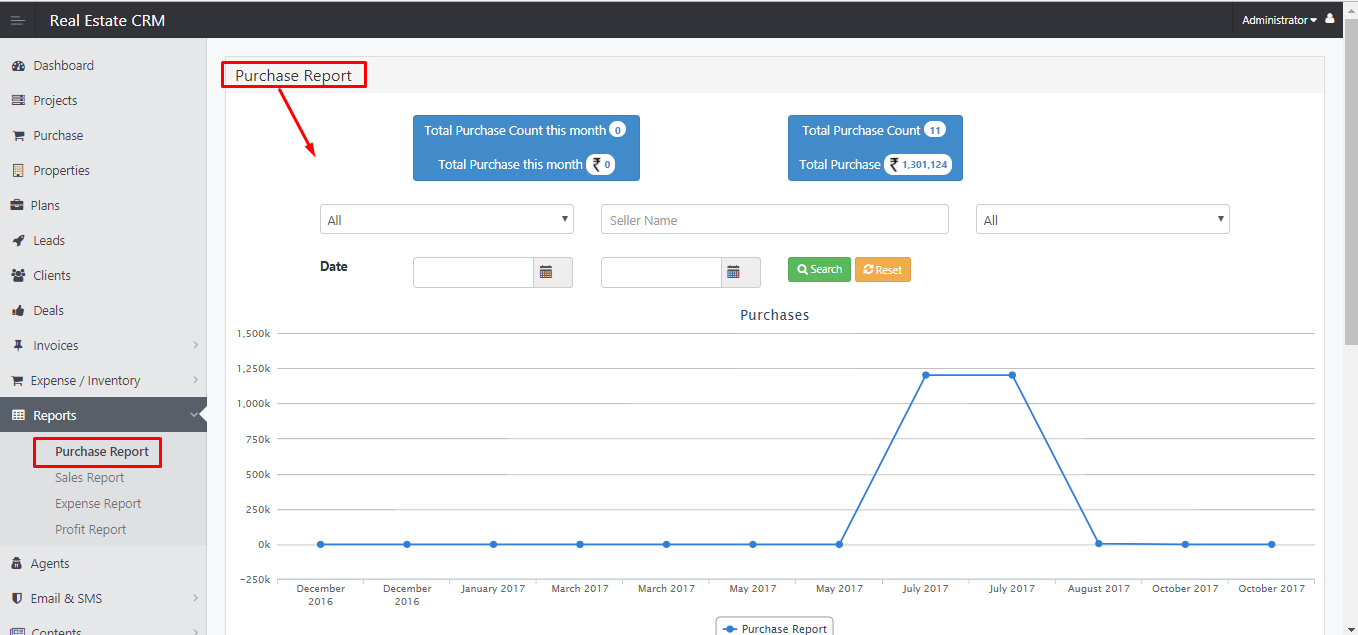The width and height of the screenshot is (1358, 635).
Task: Click the Agents label in sidebar
Action: [50, 564]
